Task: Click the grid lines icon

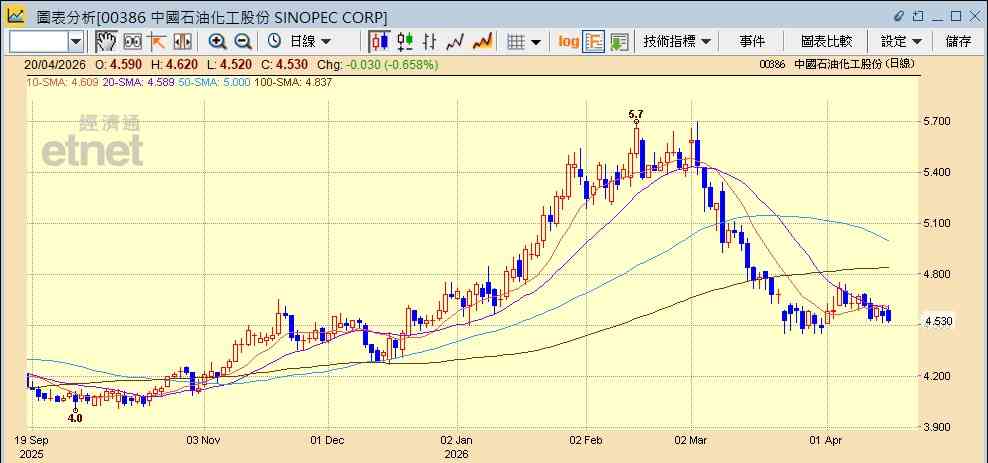Action: (516, 42)
